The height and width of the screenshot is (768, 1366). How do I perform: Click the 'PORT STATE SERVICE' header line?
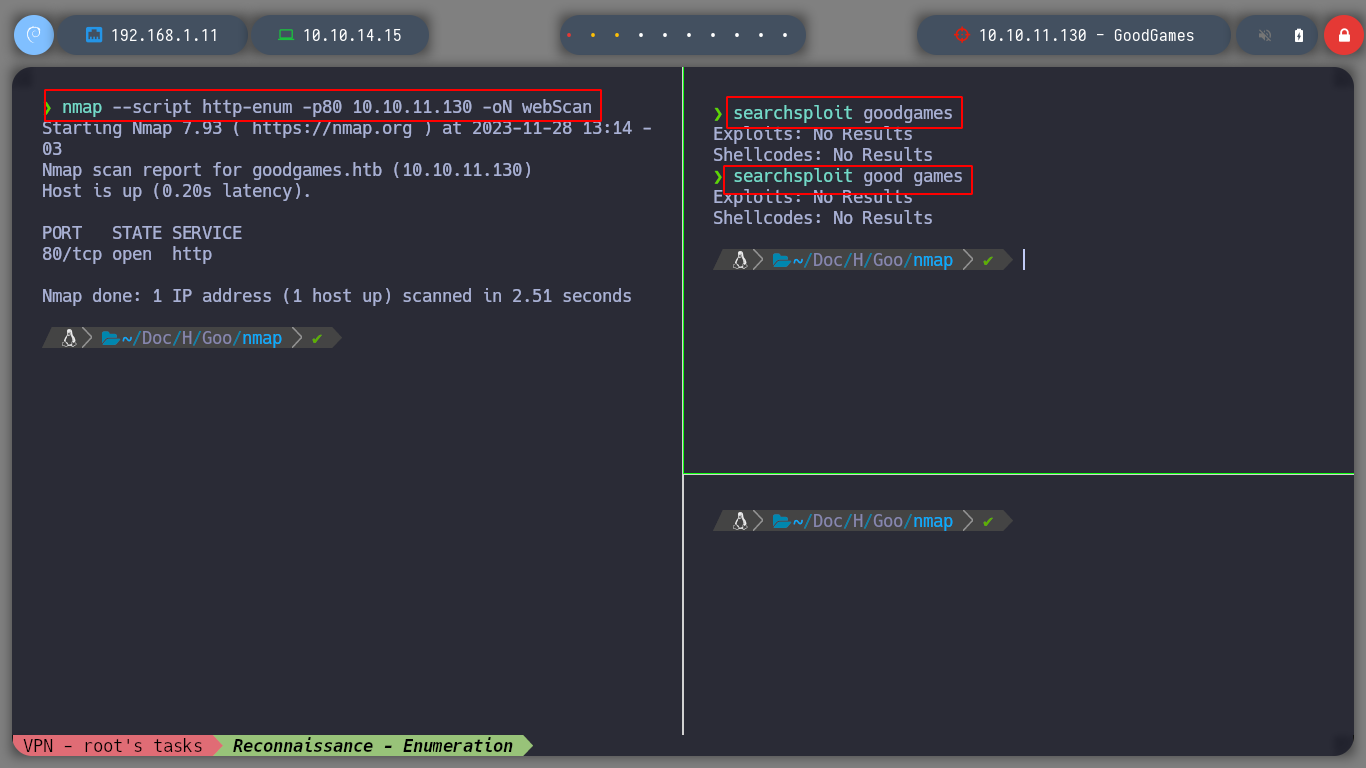(142, 233)
